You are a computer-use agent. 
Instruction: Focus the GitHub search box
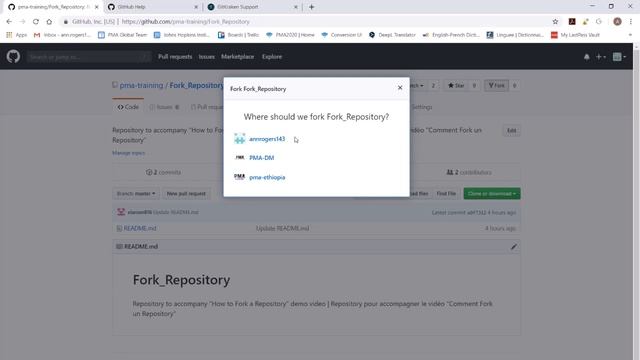point(89,57)
